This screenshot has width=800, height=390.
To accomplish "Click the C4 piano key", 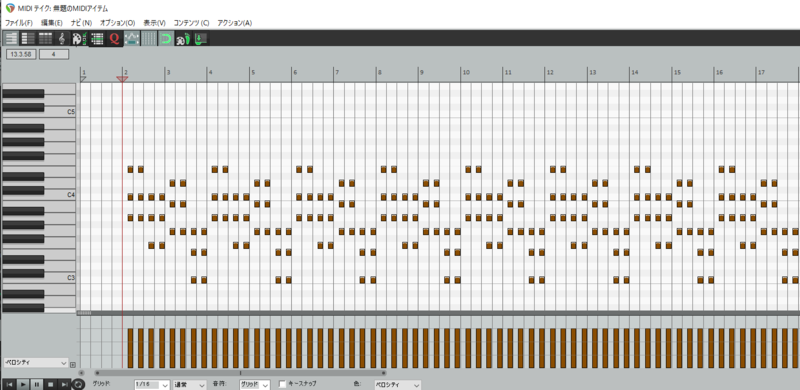I will tap(39, 196).
